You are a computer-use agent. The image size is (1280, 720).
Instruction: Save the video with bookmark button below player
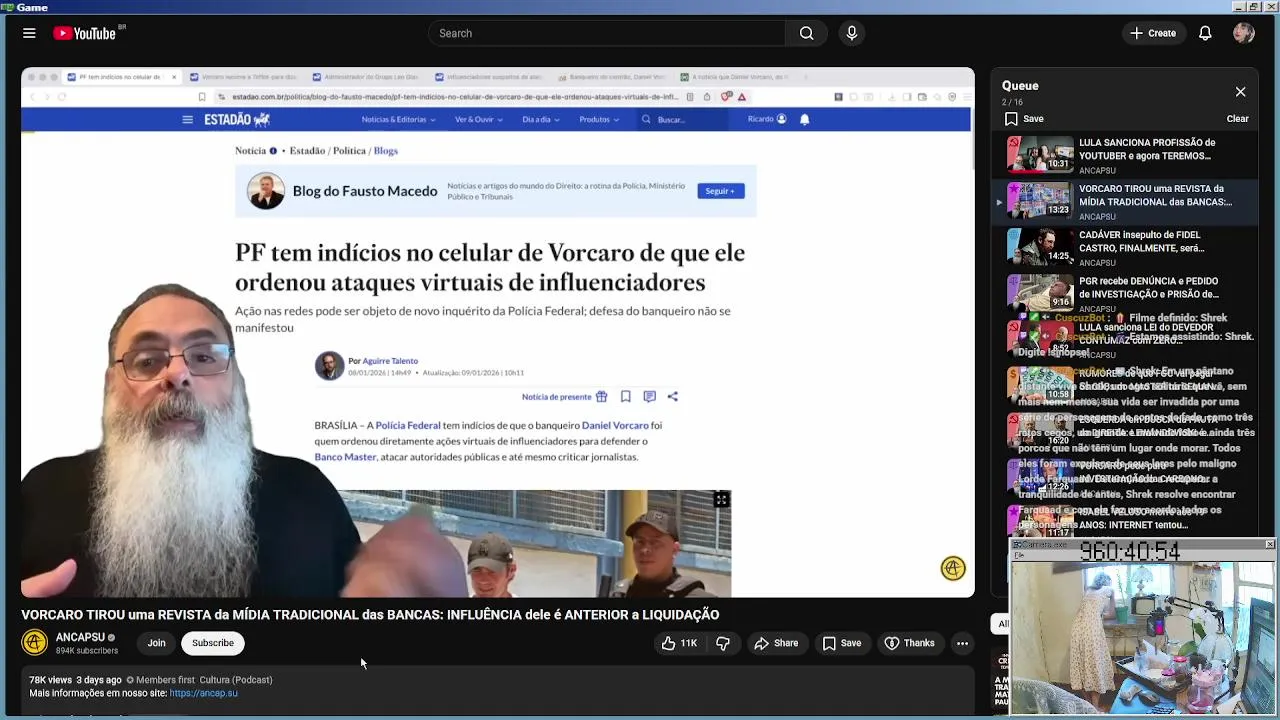[842, 643]
